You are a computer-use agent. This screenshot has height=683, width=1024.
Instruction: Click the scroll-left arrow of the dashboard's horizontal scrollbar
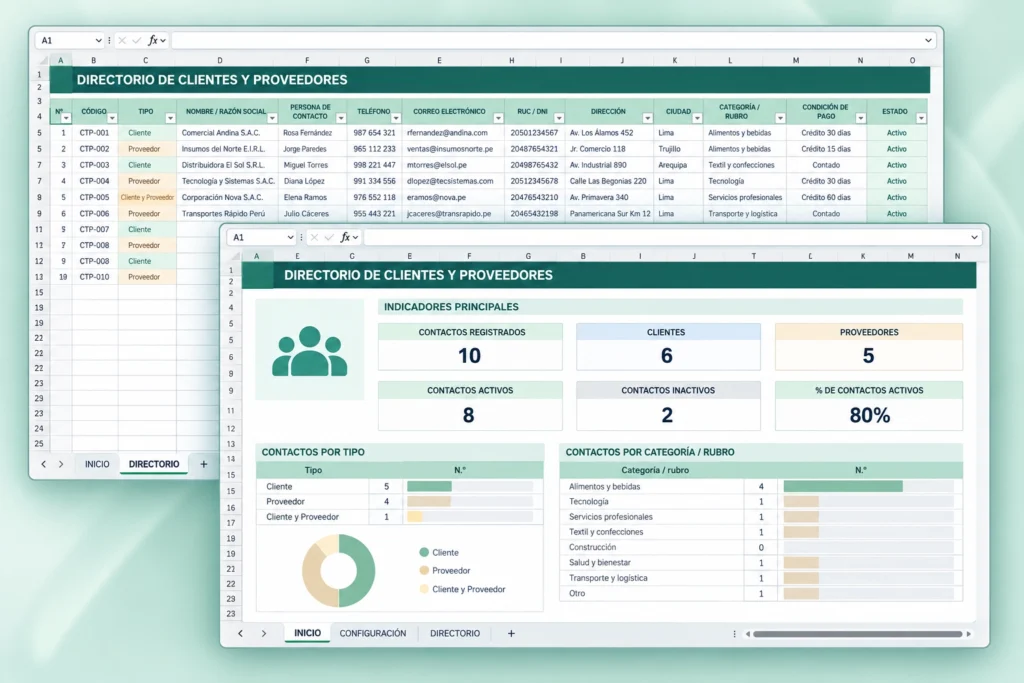[x=748, y=634]
